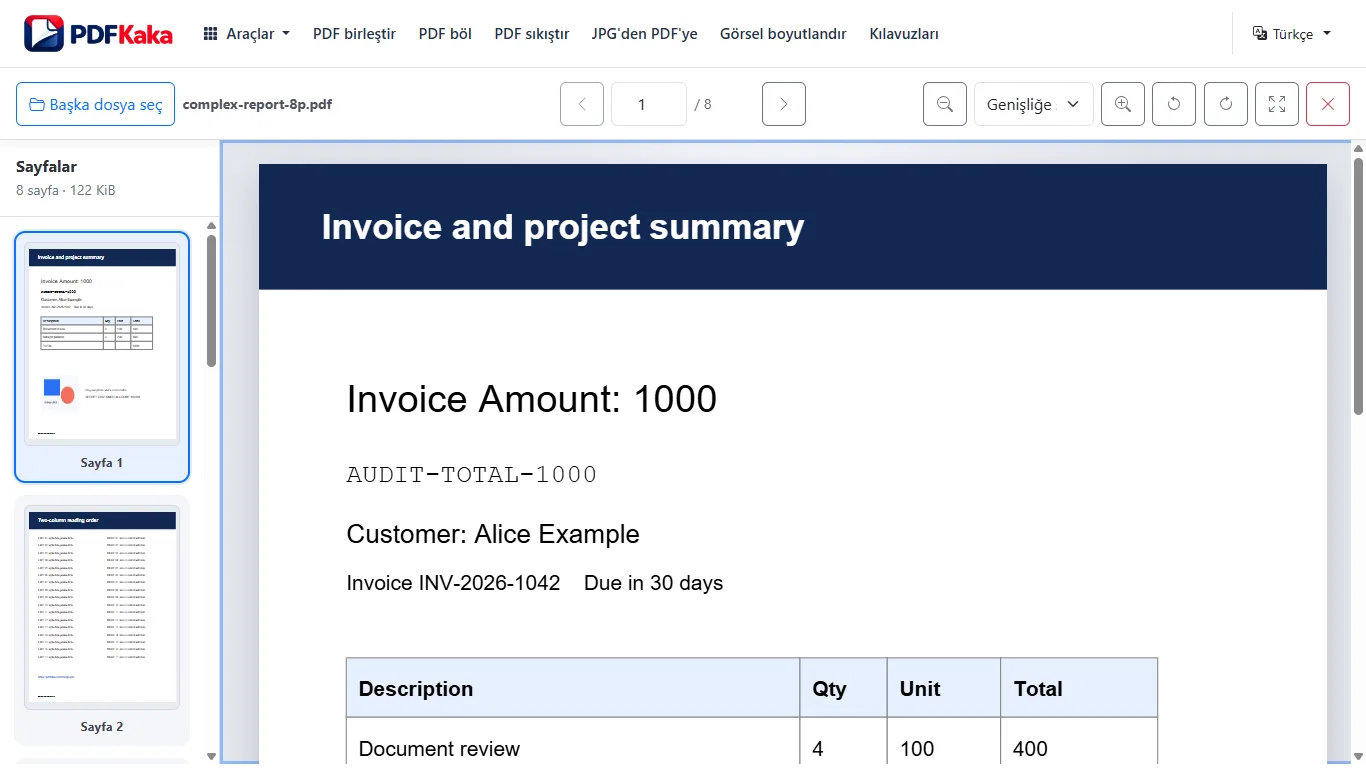Open JPG'den PDF'ye from the navigation

click(645, 34)
